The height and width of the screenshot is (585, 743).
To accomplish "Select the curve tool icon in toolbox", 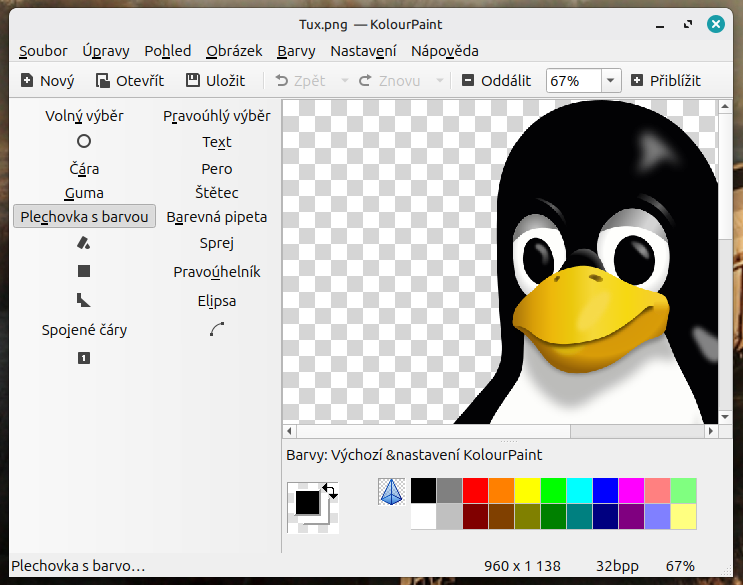I will pos(217,329).
